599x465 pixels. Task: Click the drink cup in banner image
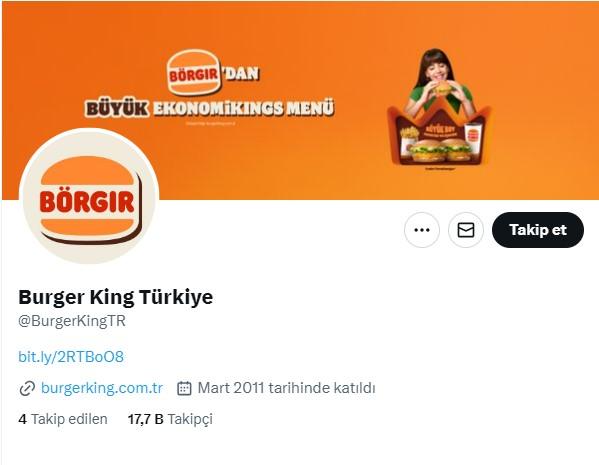point(473,137)
